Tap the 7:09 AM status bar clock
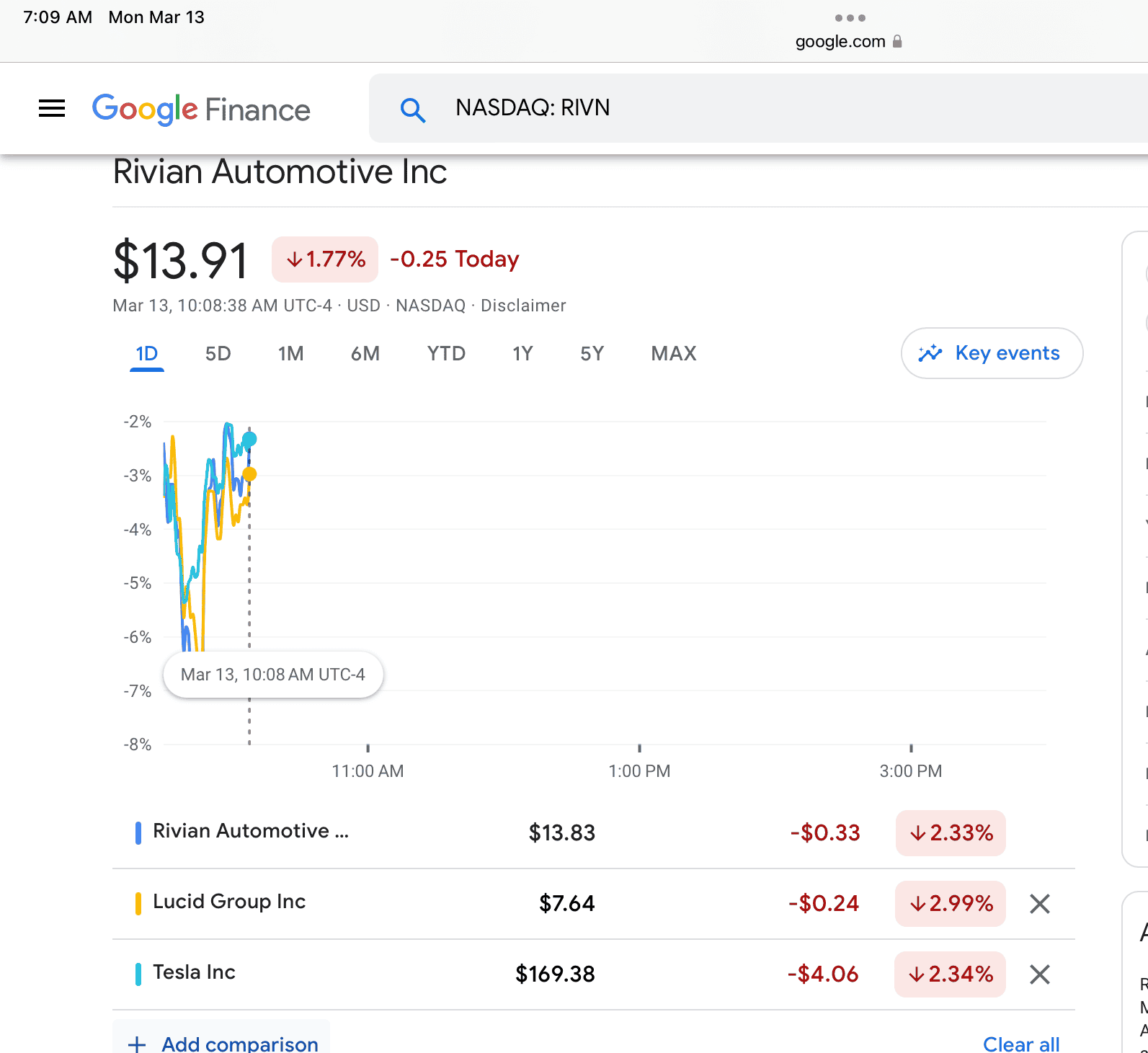1148x1053 pixels. click(x=58, y=17)
